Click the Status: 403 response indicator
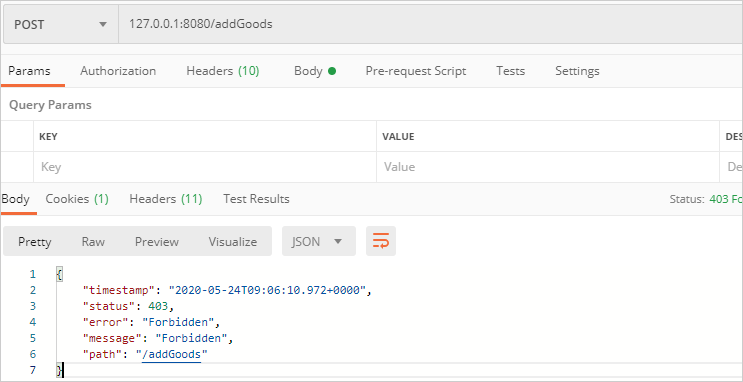 [706, 199]
